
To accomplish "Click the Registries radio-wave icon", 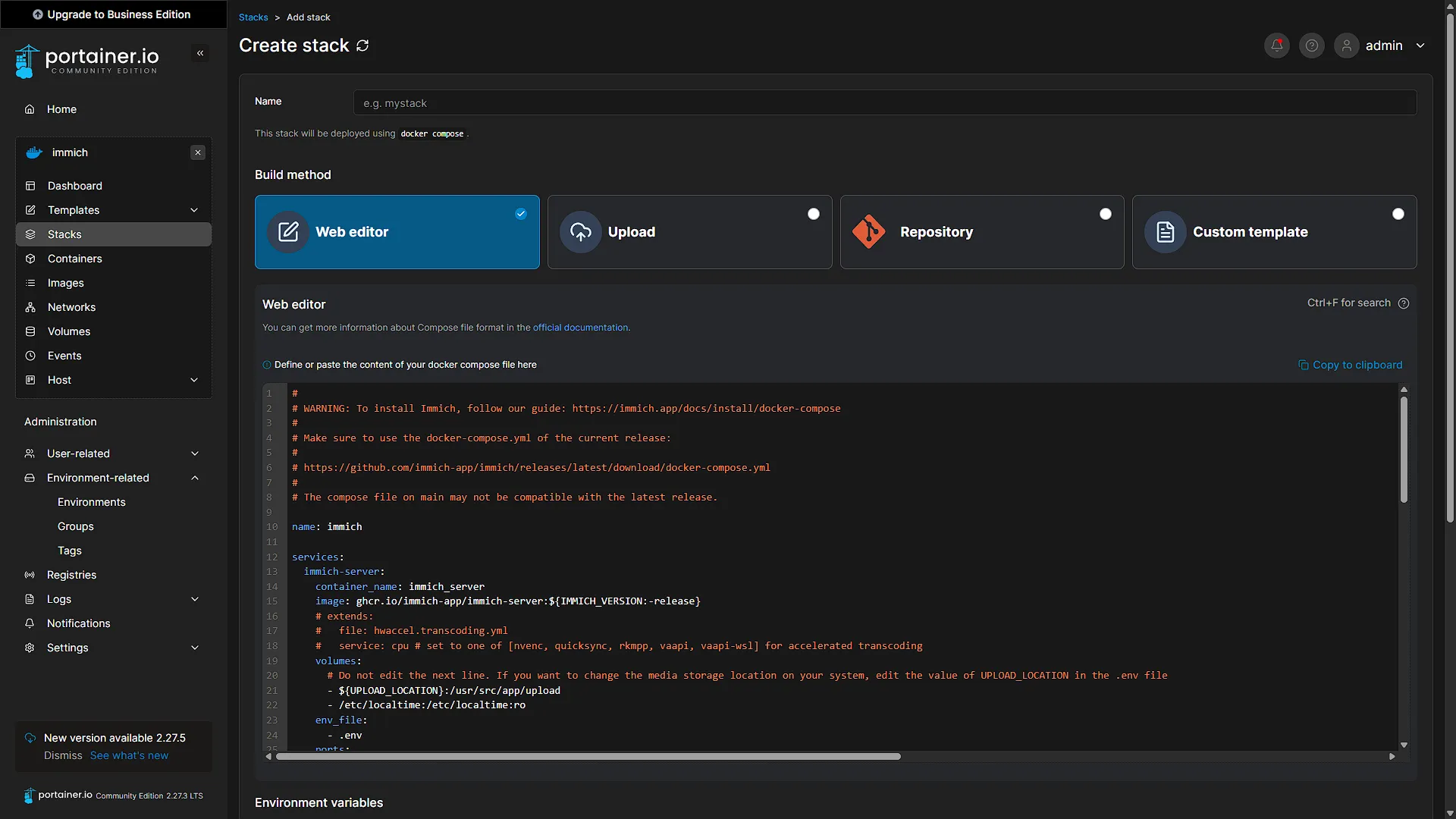I will (30, 575).
